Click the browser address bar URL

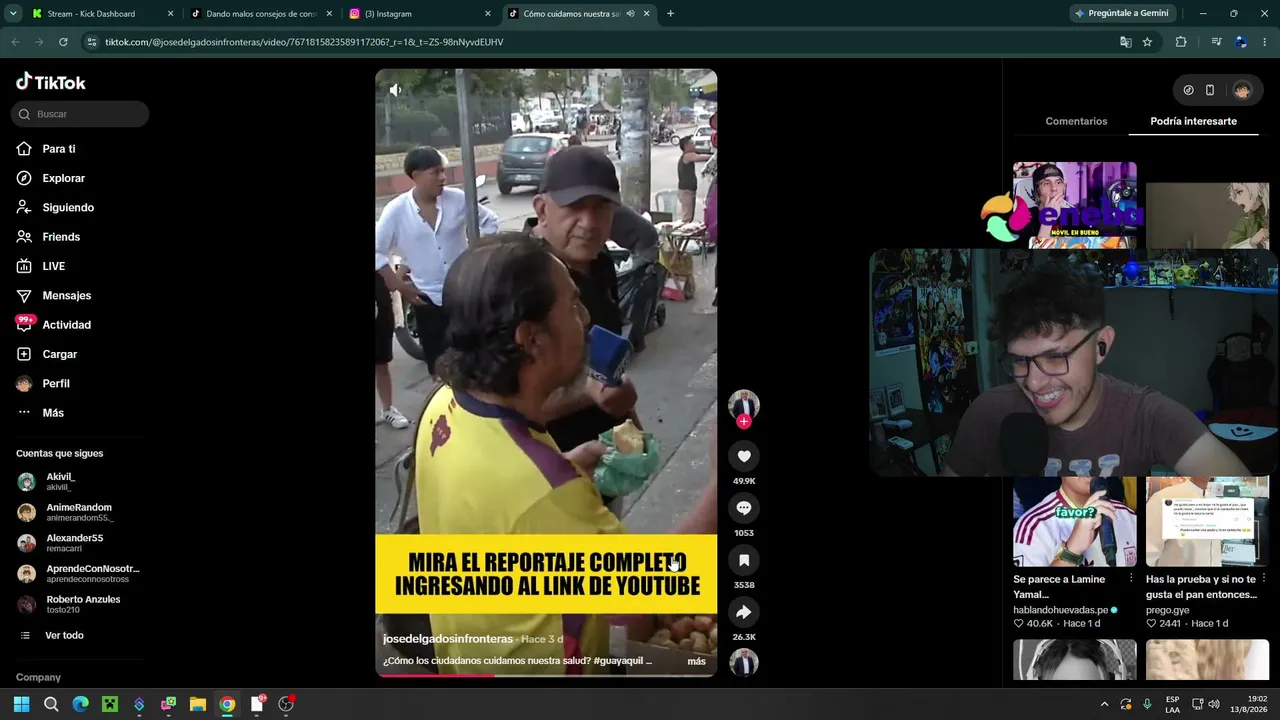[304, 42]
